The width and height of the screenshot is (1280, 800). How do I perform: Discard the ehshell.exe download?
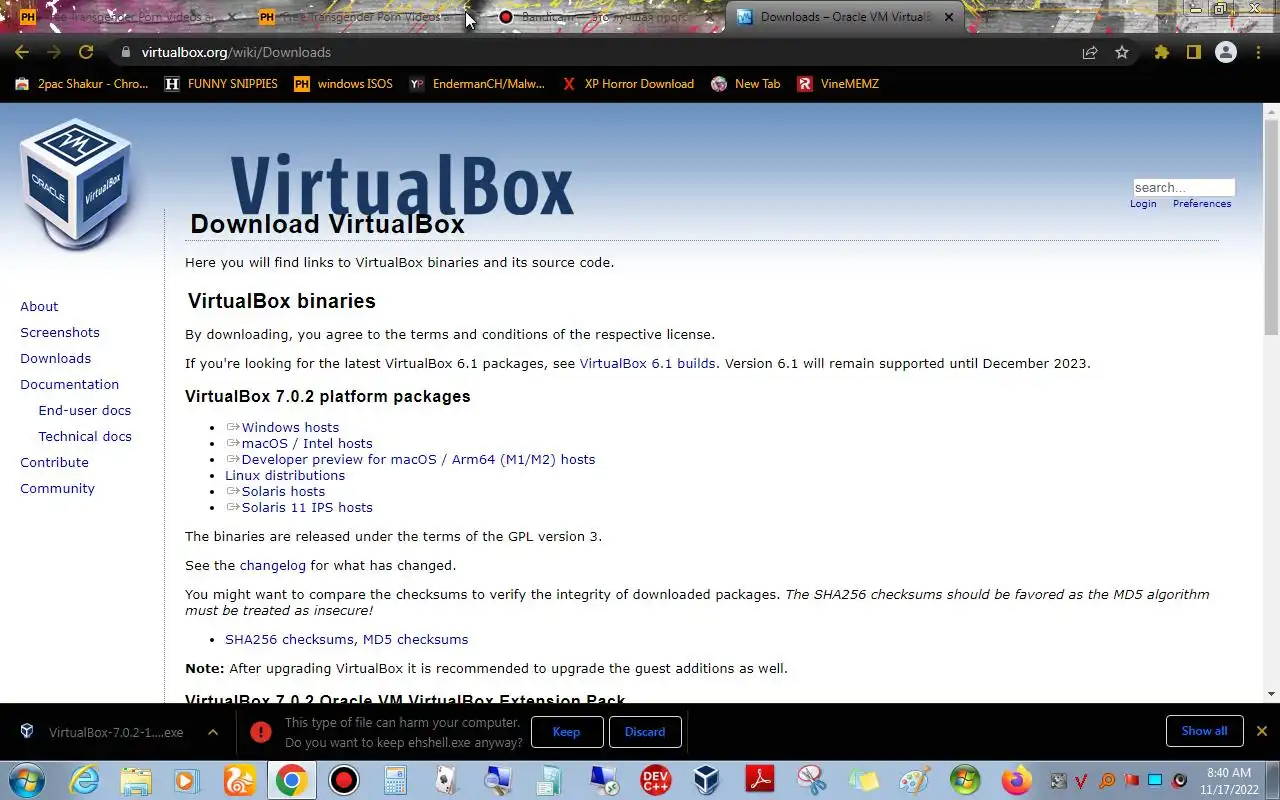pyautogui.click(x=645, y=732)
